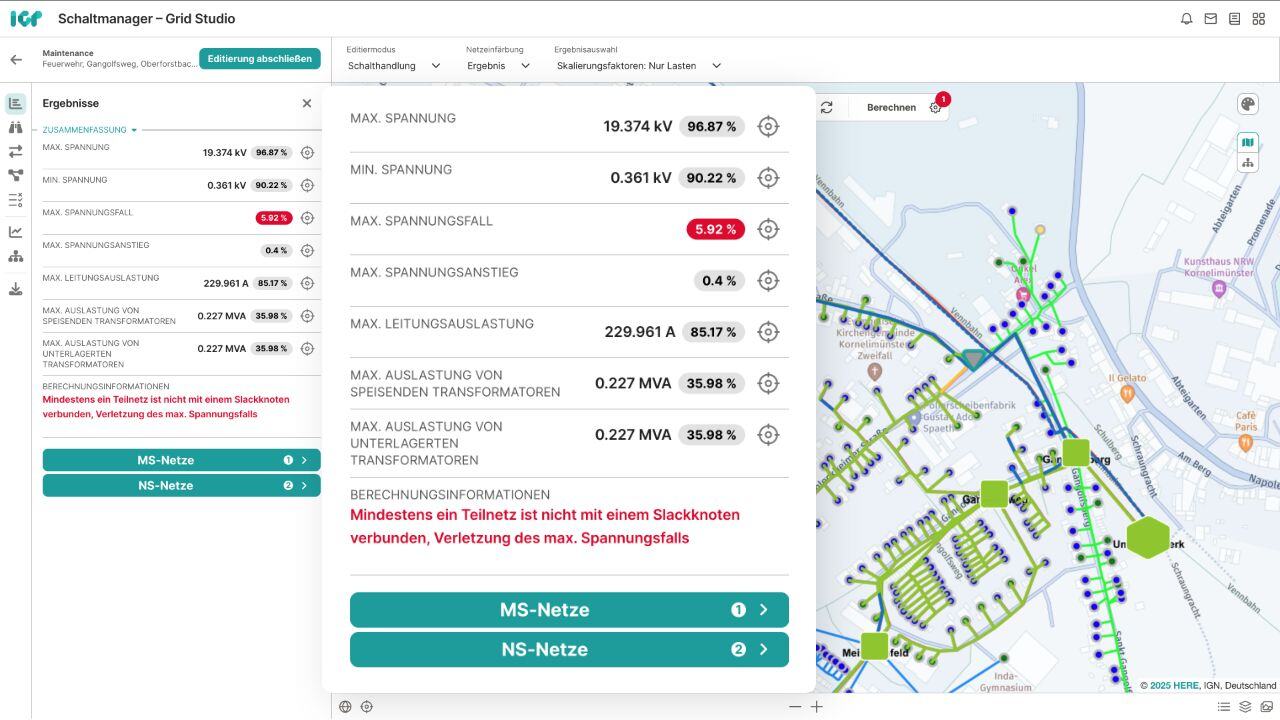Viewport: 1280px width, 720px height.
Task: Click the 96.87 % badge in enlarged view
Action: [x=712, y=126]
